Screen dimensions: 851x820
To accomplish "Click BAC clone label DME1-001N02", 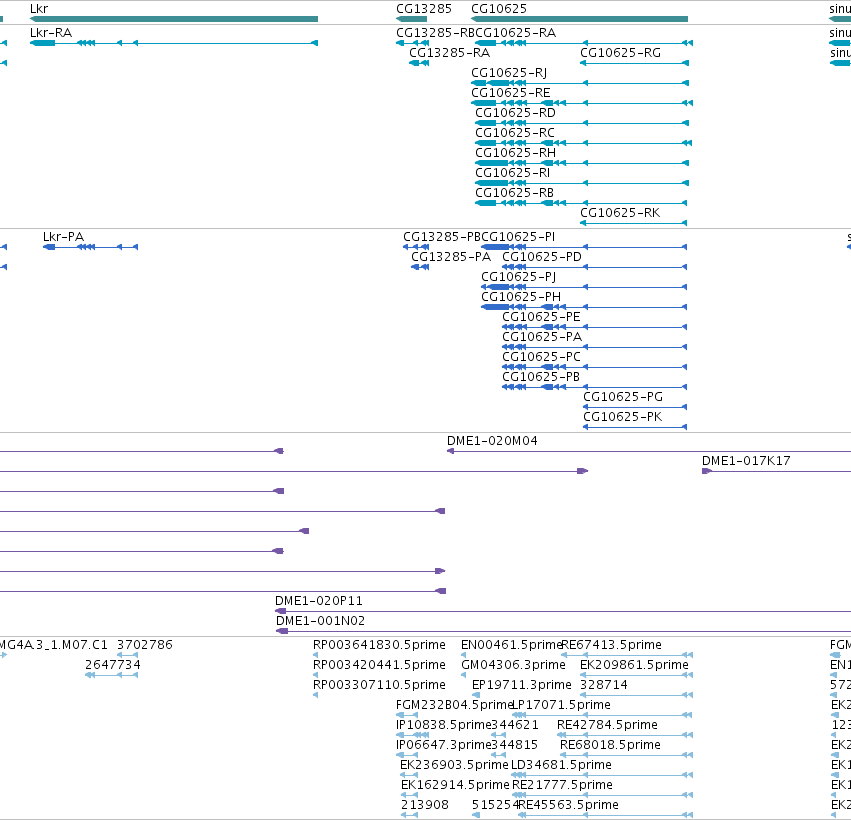I will [321, 621].
